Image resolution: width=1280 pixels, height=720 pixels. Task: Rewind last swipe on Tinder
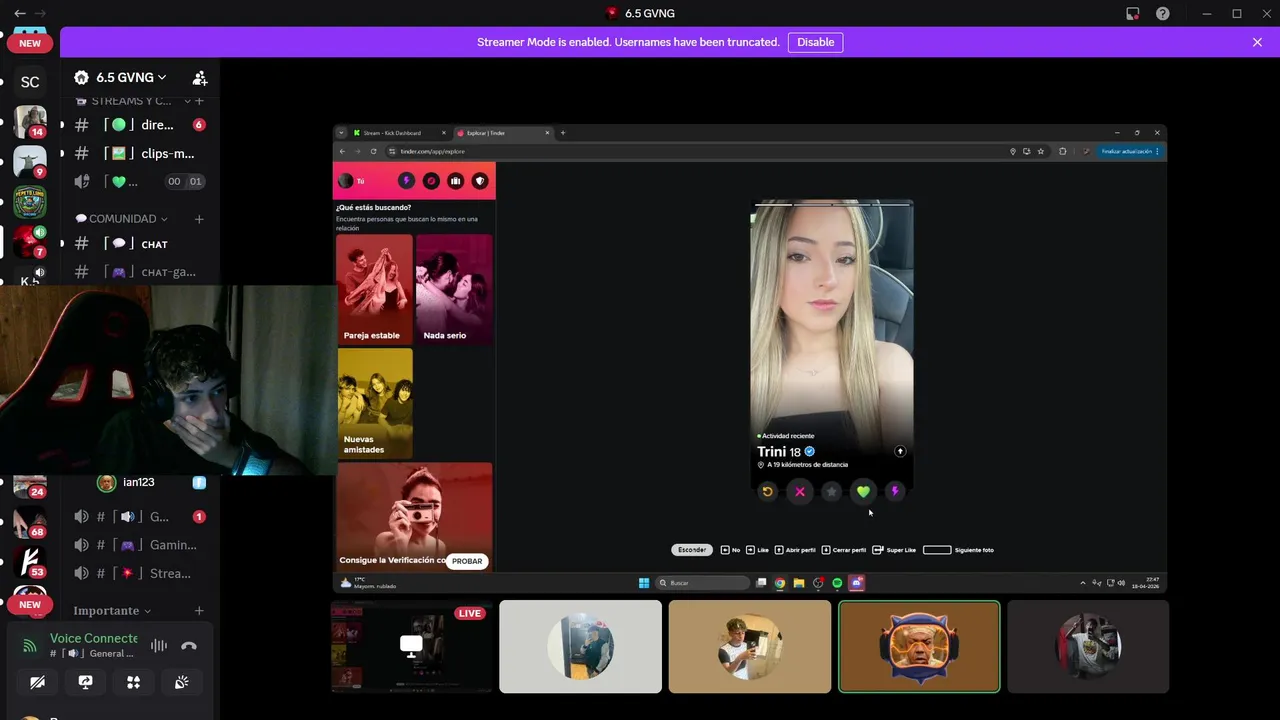coord(767,491)
